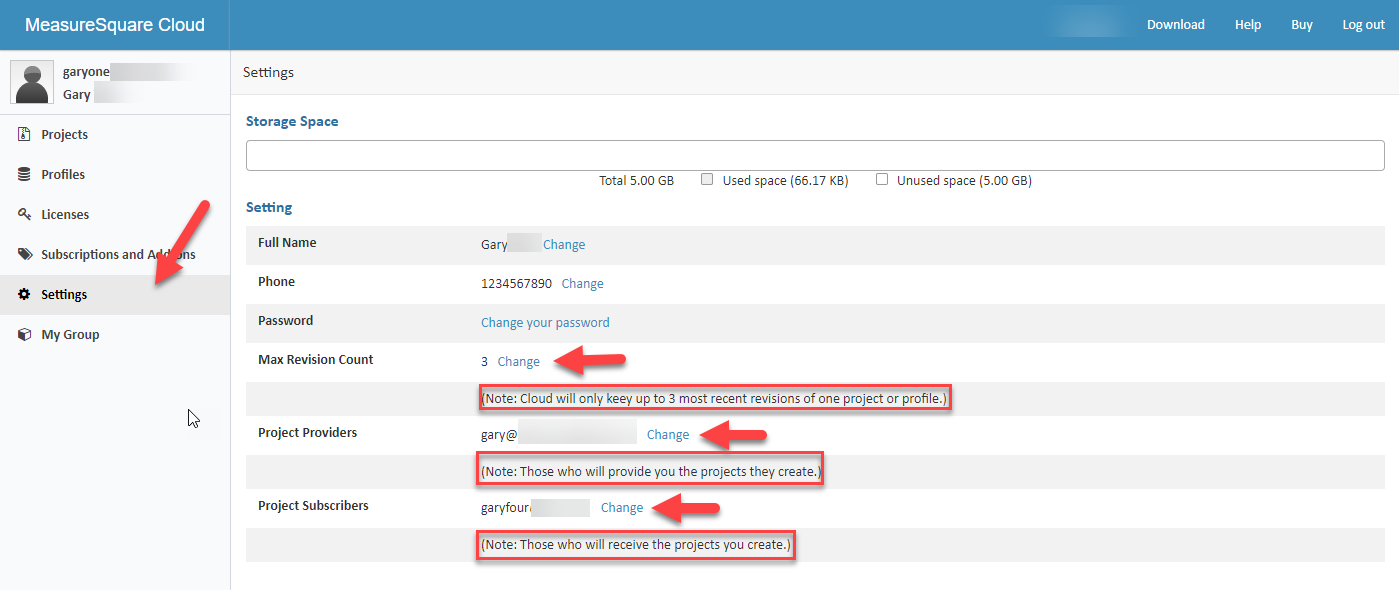Click the Licenses key icon
The width and height of the screenshot is (1399, 590).
(x=24, y=214)
